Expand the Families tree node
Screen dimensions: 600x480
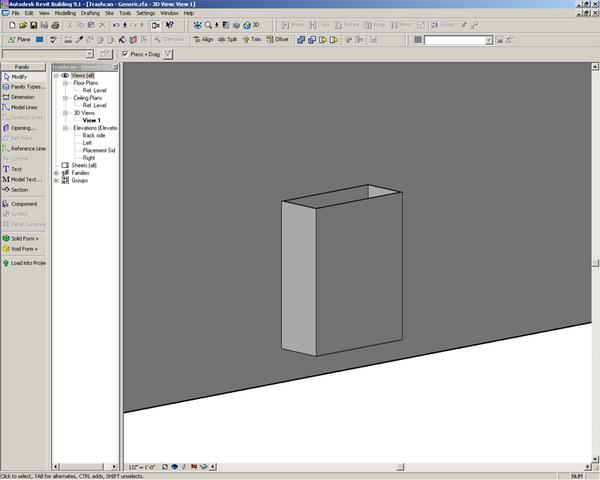point(57,172)
